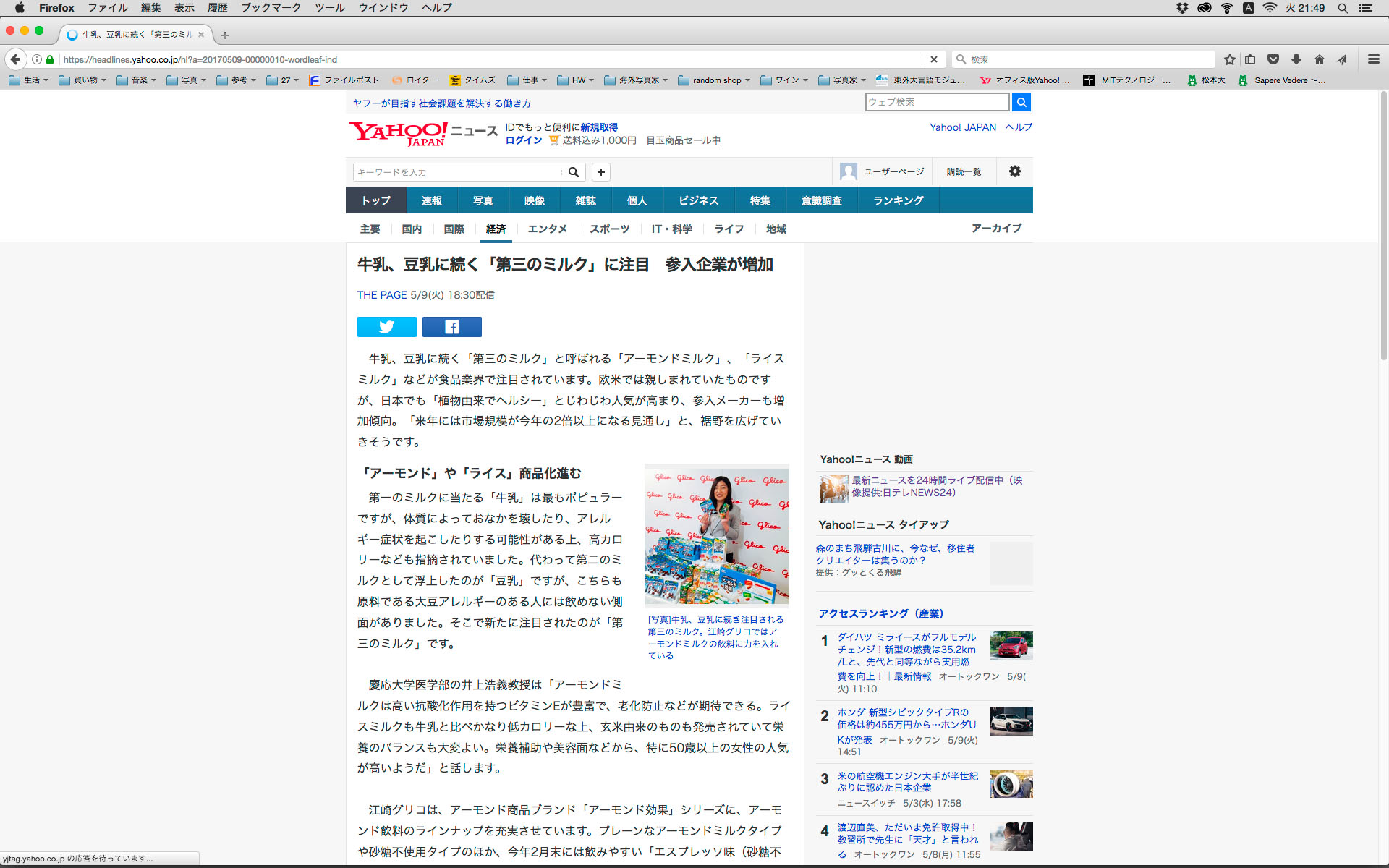Click the Glico almond milk article photo
Screen dimensions: 1389x868
pos(716,534)
